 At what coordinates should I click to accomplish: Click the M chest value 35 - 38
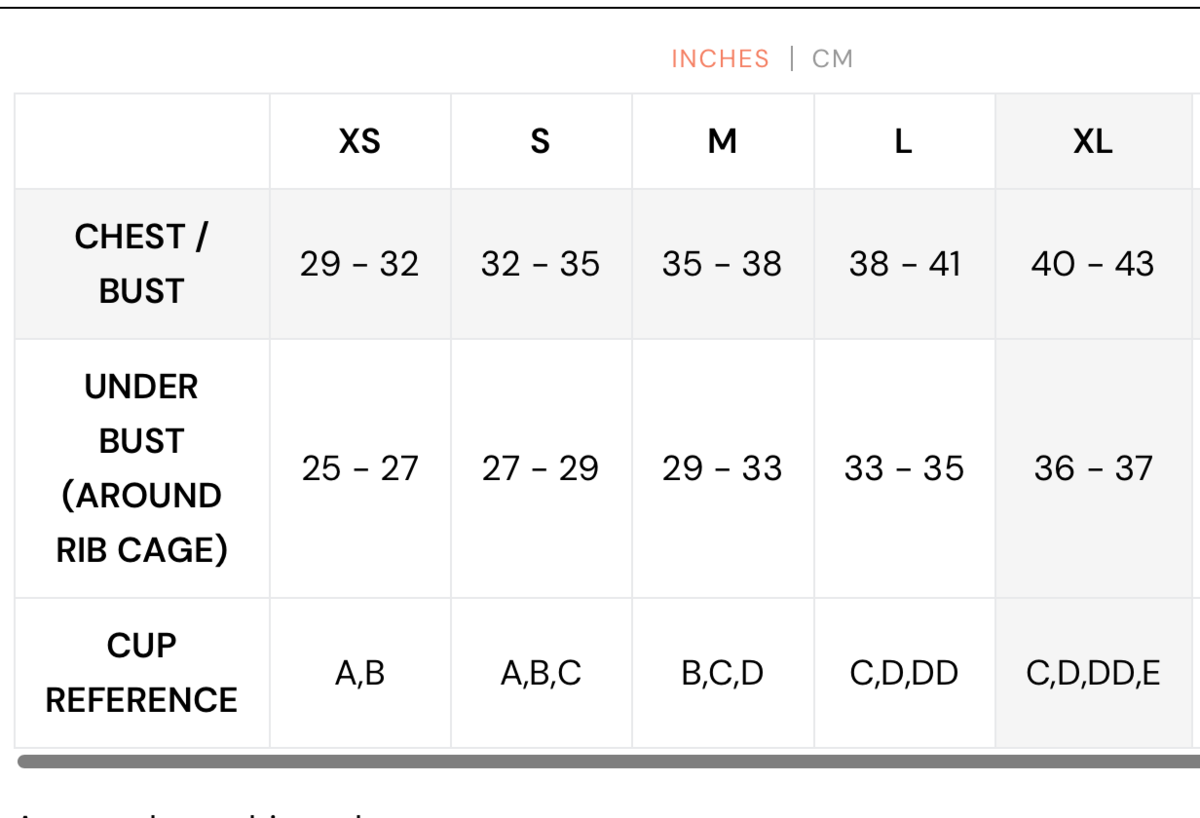coord(722,264)
